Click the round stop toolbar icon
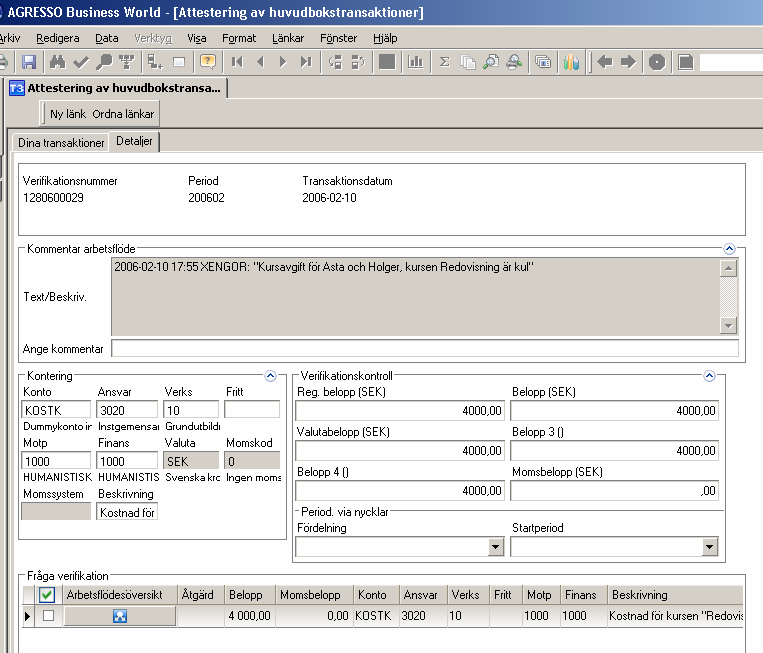The height and width of the screenshot is (653, 763). [x=657, y=62]
